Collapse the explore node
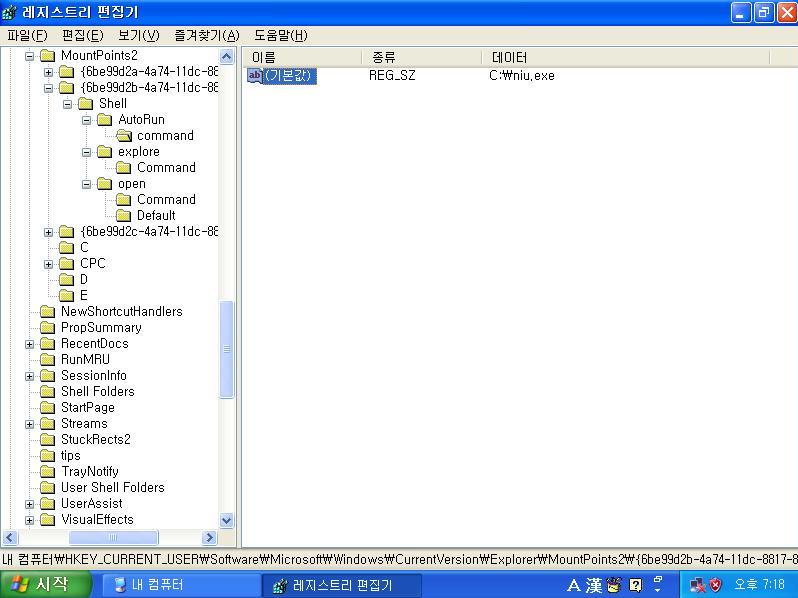 tap(87, 152)
